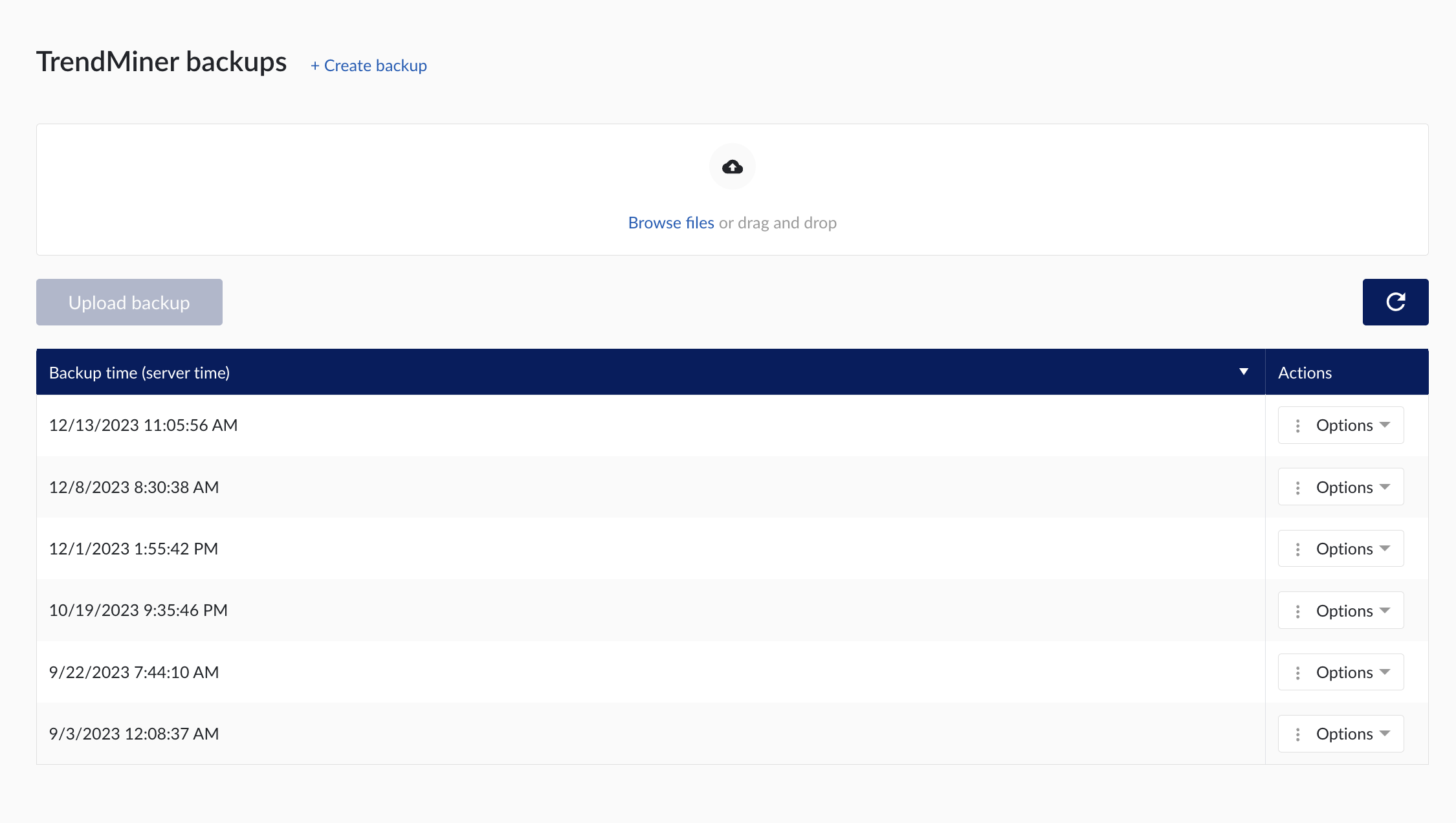
Task: Click the Upload backup button
Action: click(x=129, y=302)
